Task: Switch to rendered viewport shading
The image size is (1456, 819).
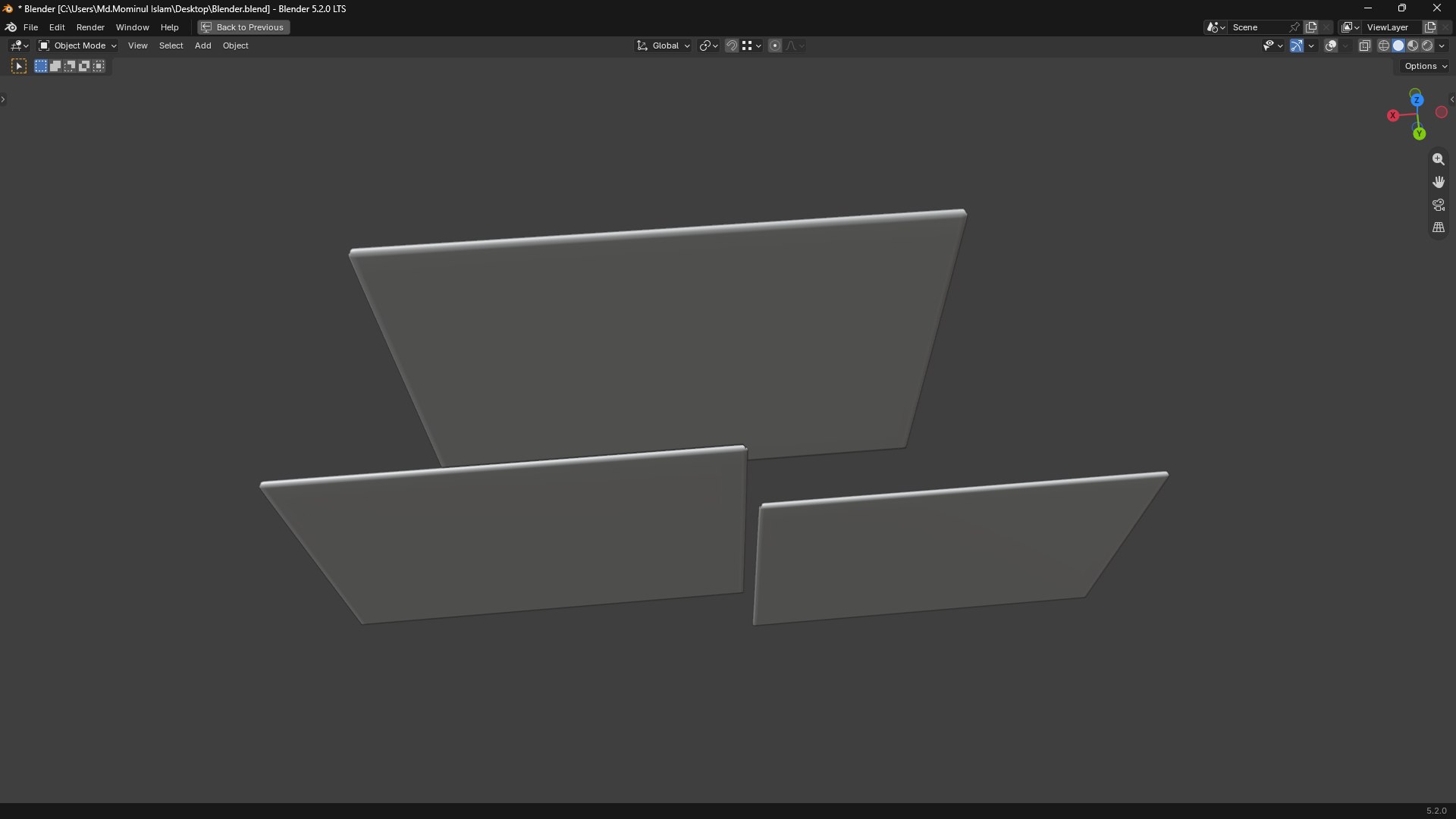Action: pos(1427,45)
